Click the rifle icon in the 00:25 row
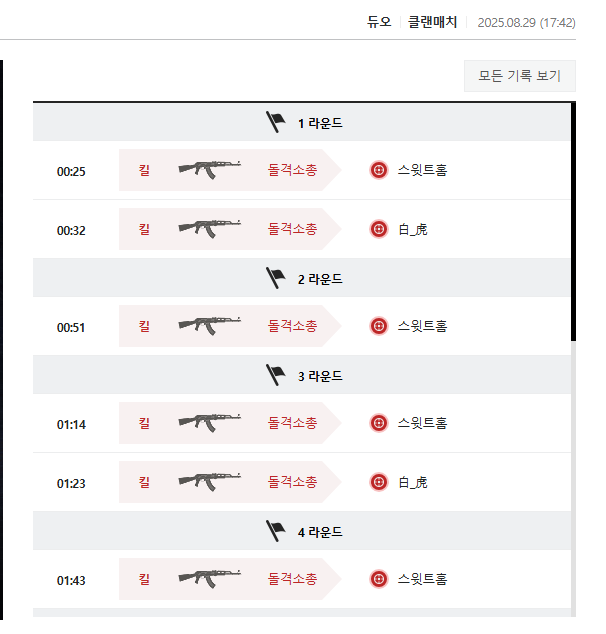The width and height of the screenshot is (606, 634). [x=210, y=170]
